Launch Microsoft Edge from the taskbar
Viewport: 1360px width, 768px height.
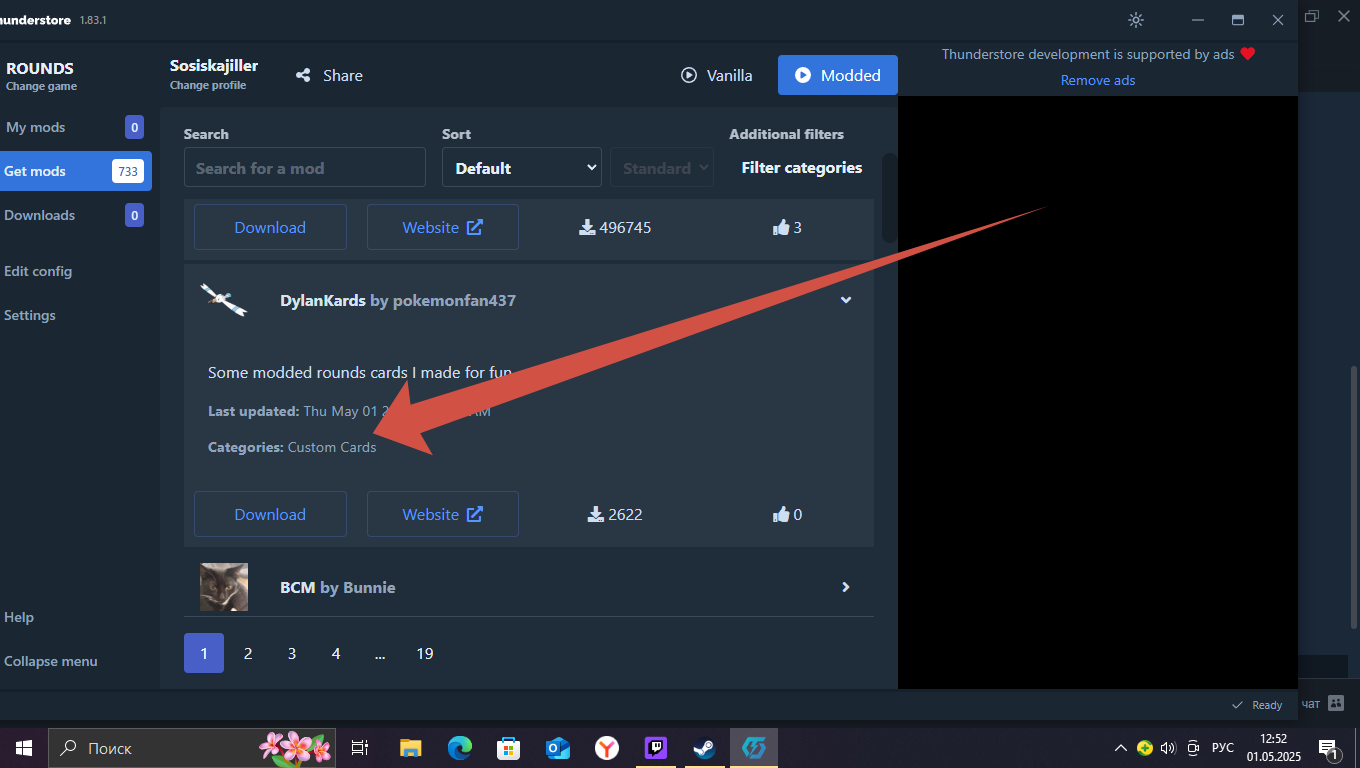pyautogui.click(x=459, y=748)
